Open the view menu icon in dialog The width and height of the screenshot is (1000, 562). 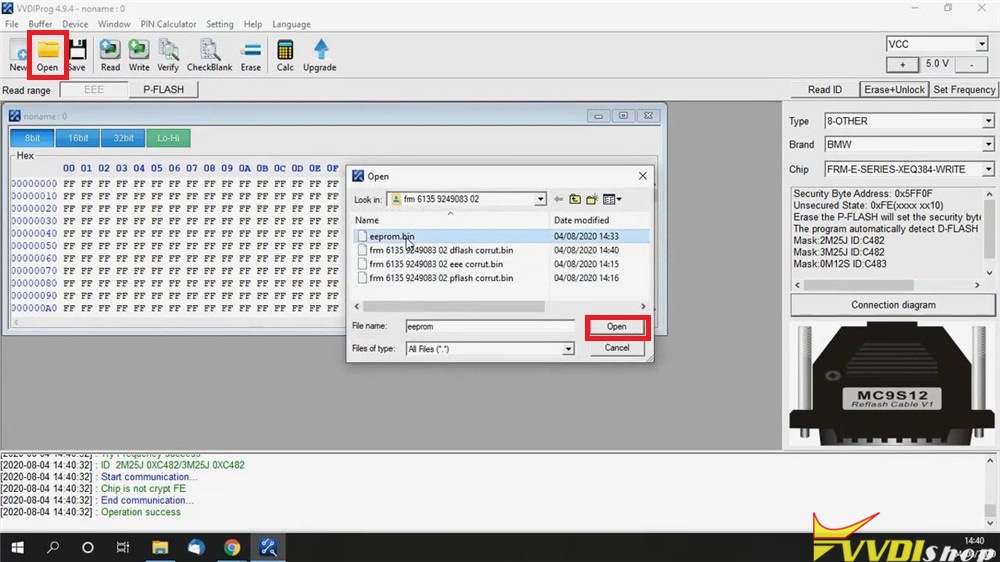[x=612, y=200]
